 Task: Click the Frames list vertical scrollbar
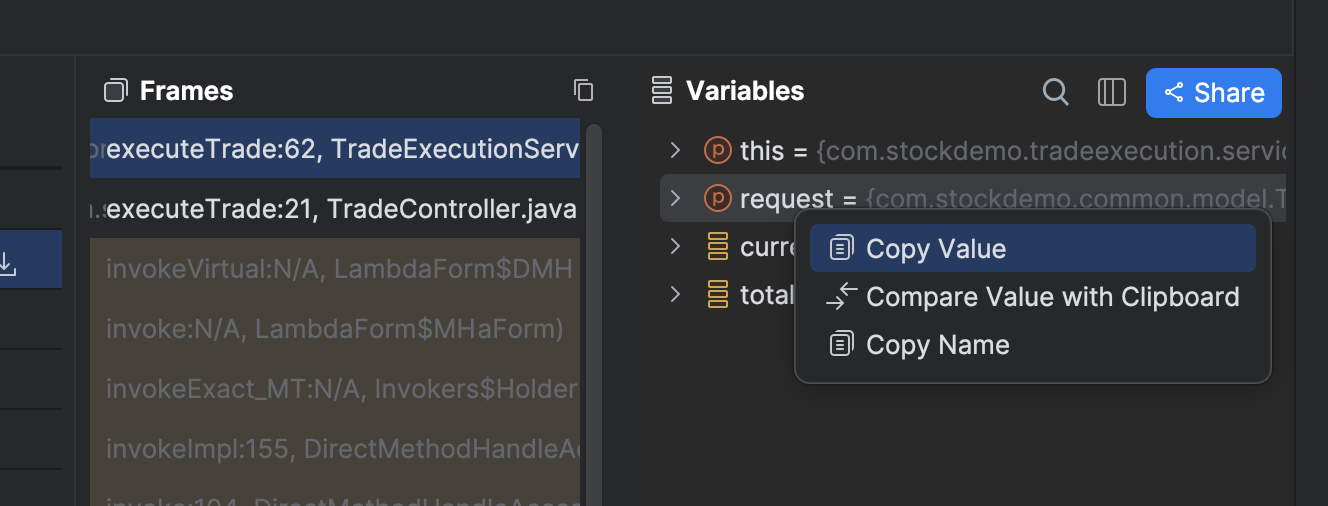click(x=593, y=300)
